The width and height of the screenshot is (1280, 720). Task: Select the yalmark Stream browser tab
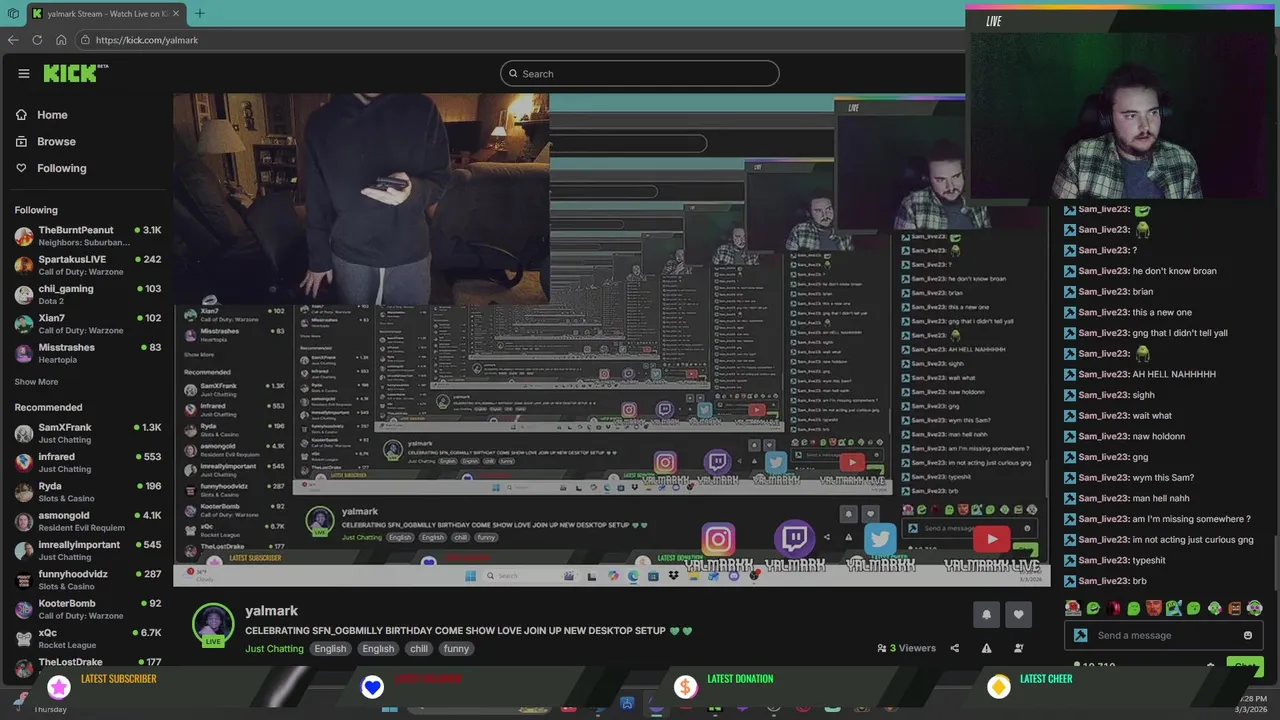[105, 13]
